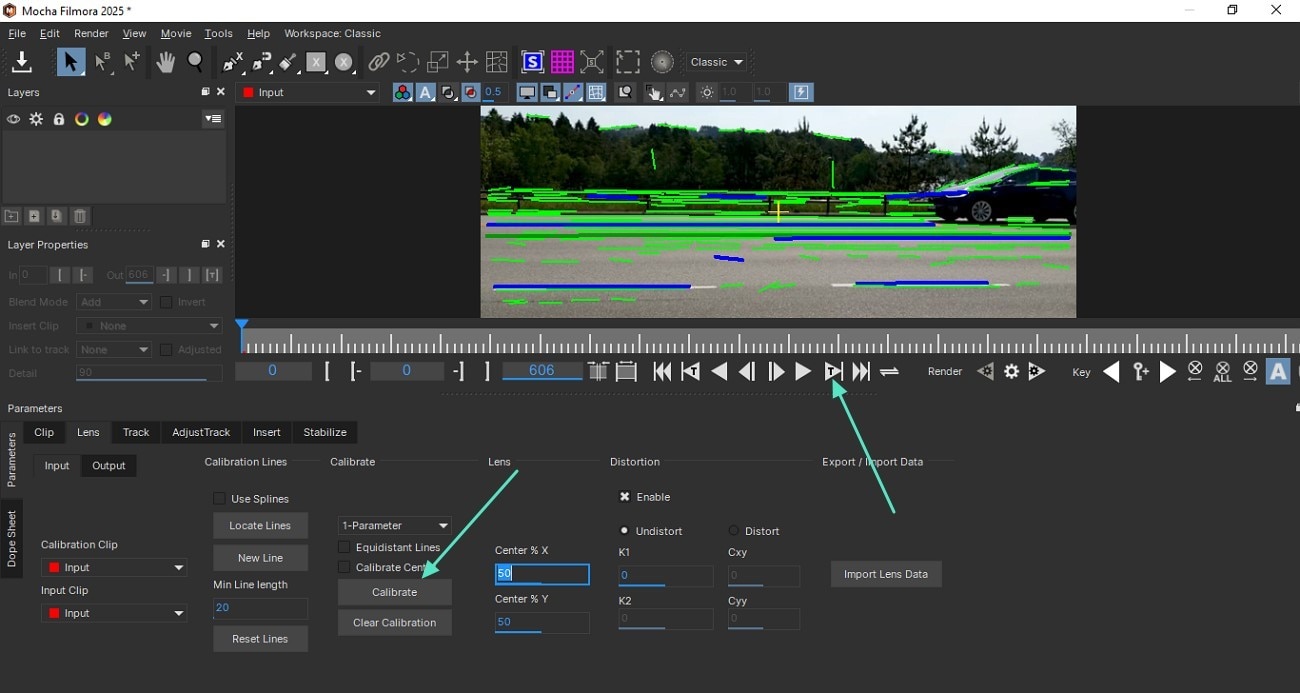Viewport: 1300px width, 693px height.
Task: Click the Save project download icon
Action: [x=22, y=62]
